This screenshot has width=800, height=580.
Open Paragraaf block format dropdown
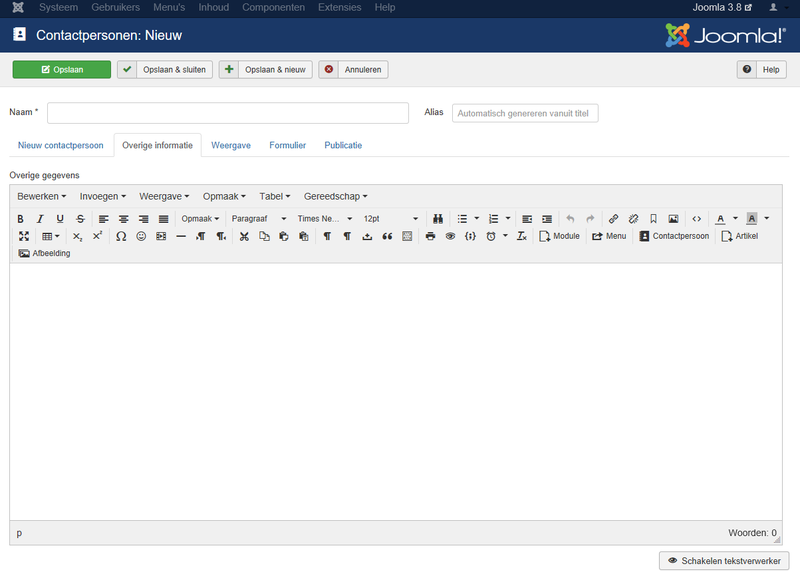click(x=259, y=219)
